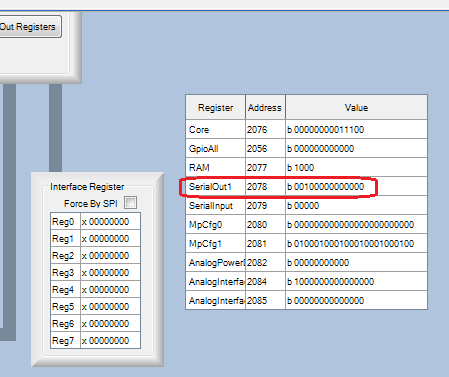Screen dimensions: 449x377
Task: Select the RAM register name cell
Action: point(216,167)
